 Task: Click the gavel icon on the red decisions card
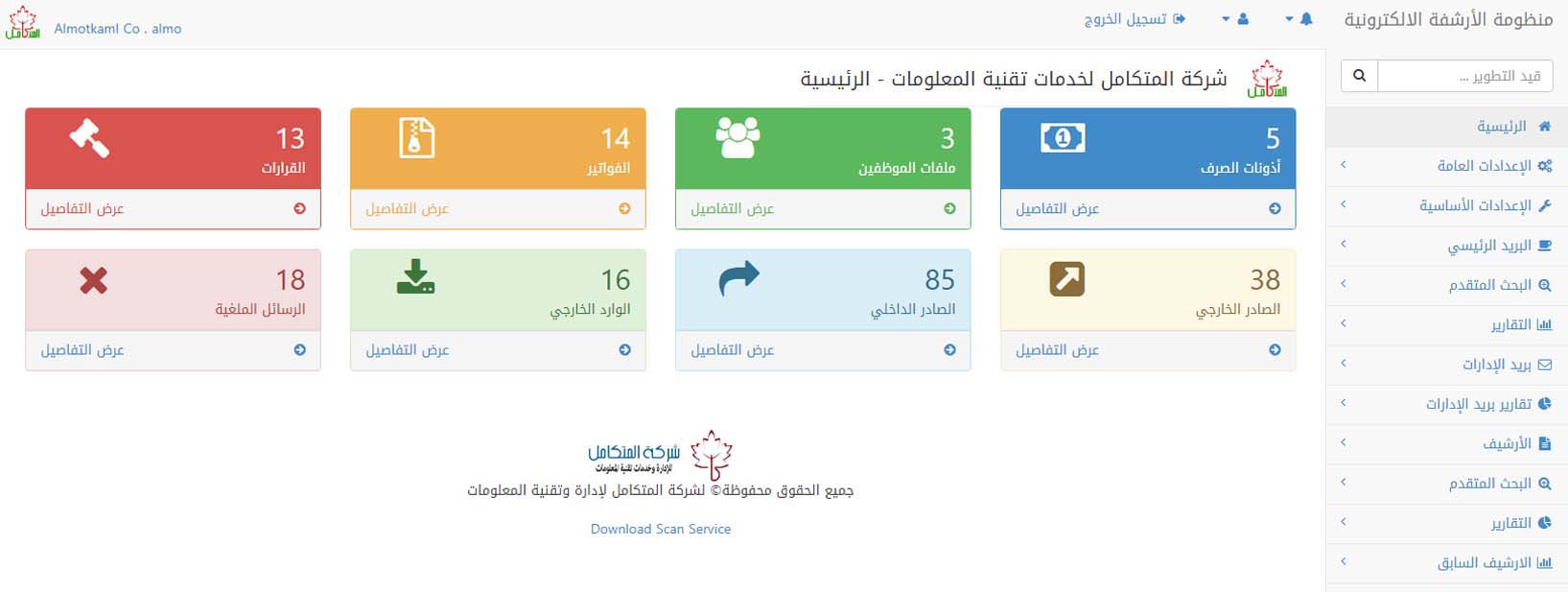pos(90,138)
